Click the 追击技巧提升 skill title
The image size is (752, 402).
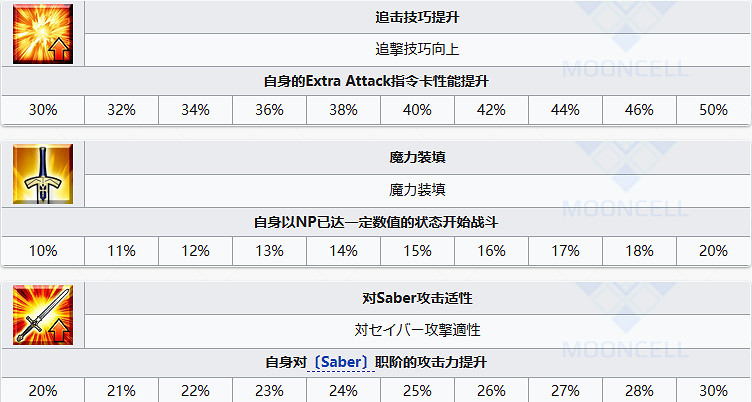(x=417, y=18)
